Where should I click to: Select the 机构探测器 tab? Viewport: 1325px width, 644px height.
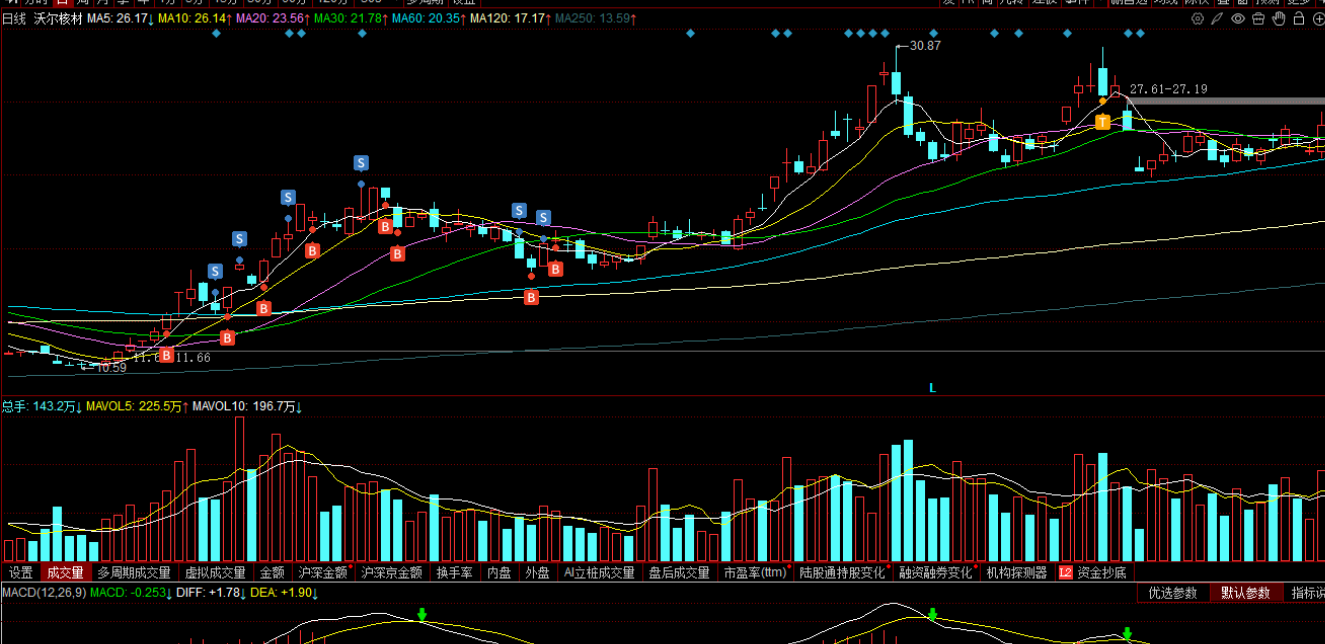[1017, 573]
